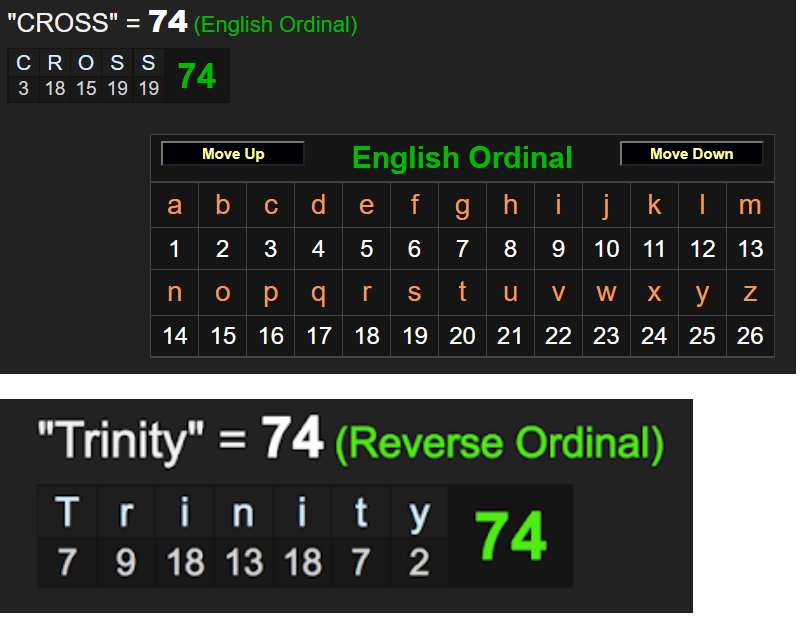Viewport: 802px width, 622px height.
Task: Click the large green 74 beside Trinity breakdown
Action: click(x=511, y=537)
